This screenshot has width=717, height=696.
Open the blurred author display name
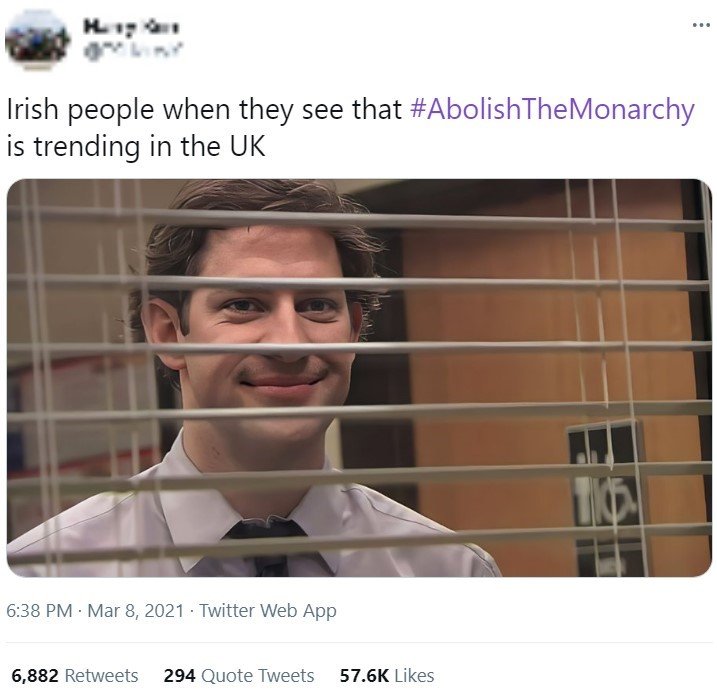tap(132, 27)
